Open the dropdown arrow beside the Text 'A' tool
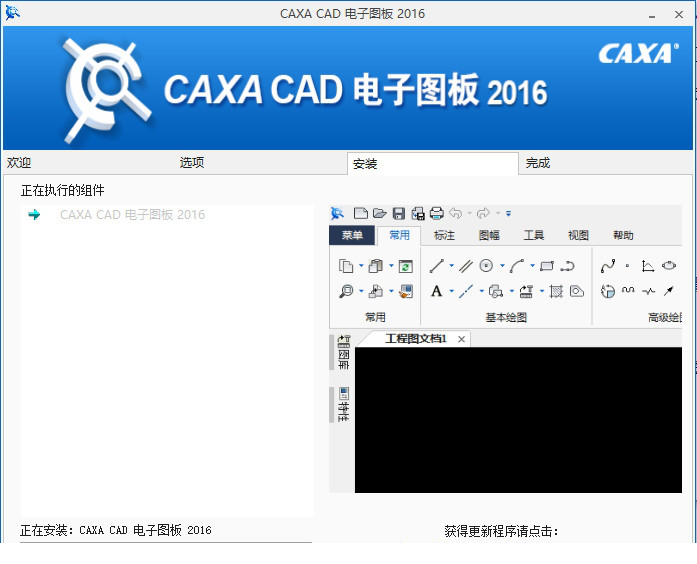 pyautogui.click(x=452, y=291)
